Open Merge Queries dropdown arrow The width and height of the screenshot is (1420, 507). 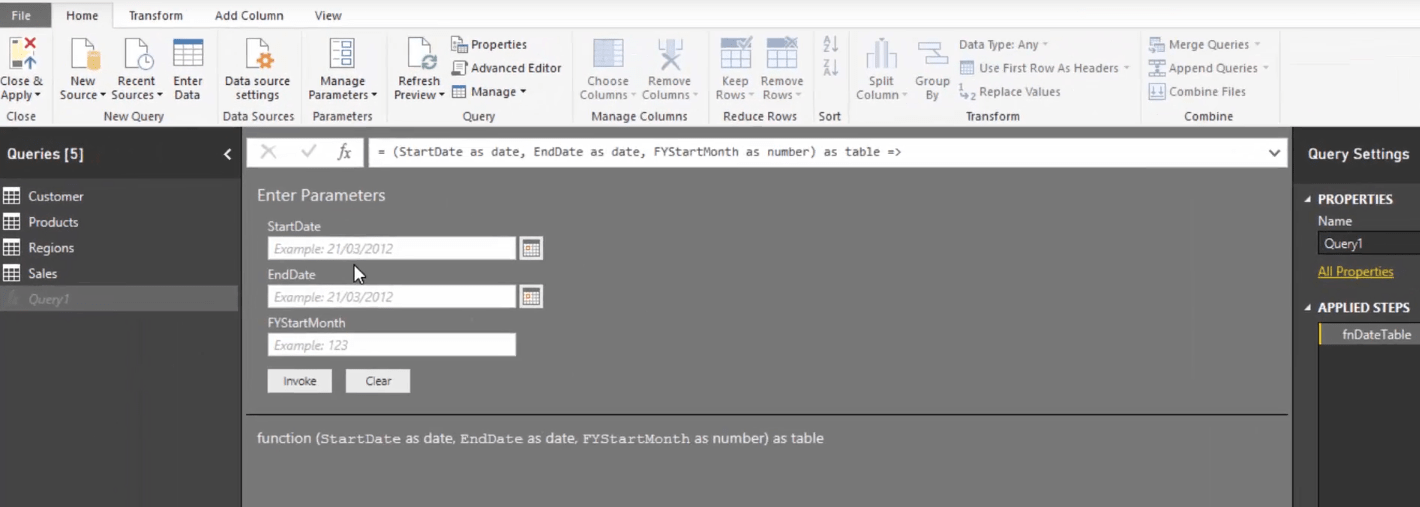tap(1257, 45)
